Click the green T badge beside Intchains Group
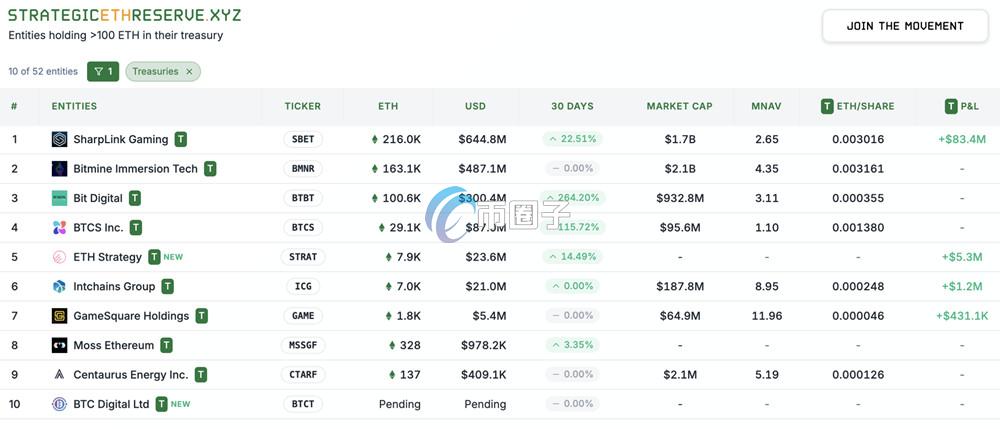 click(168, 287)
